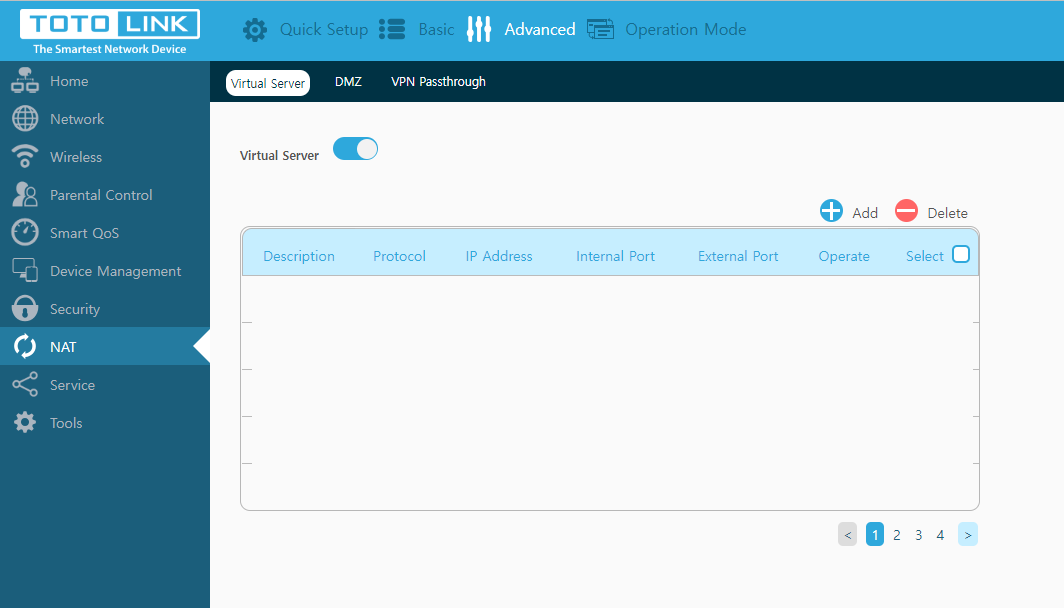Click the Protocol column header
1064x608 pixels.
(x=399, y=256)
